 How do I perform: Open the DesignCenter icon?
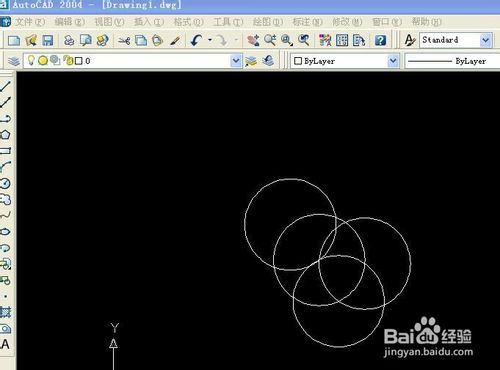[x=342, y=41]
